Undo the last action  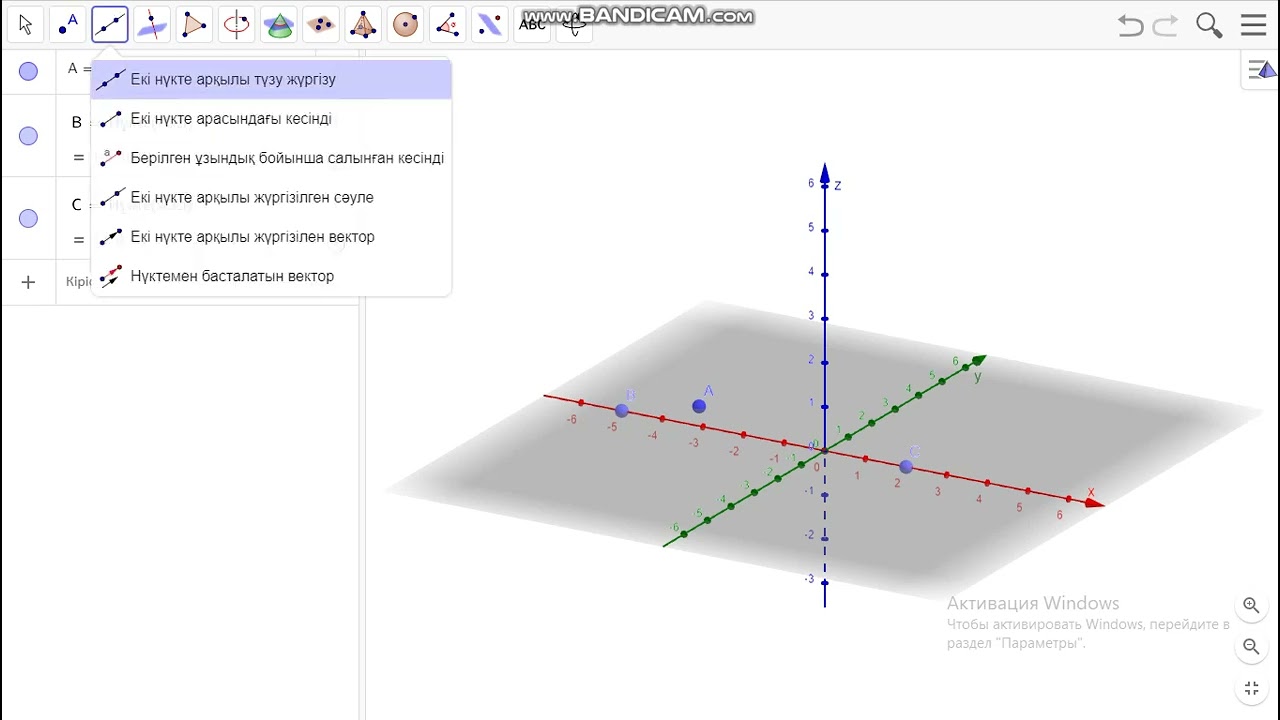tap(1130, 26)
